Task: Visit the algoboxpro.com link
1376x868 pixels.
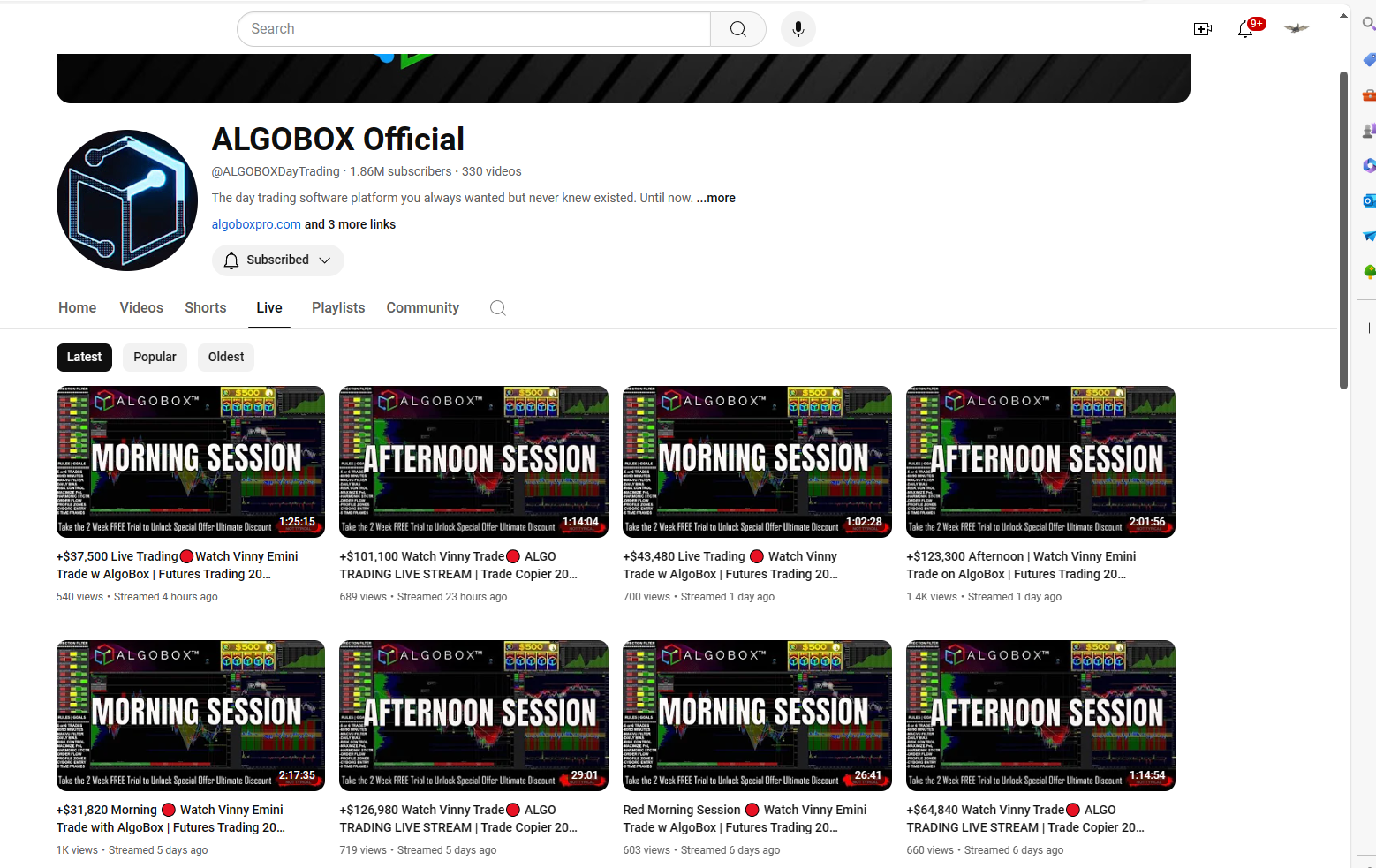Action: click(x=256, y=224)
